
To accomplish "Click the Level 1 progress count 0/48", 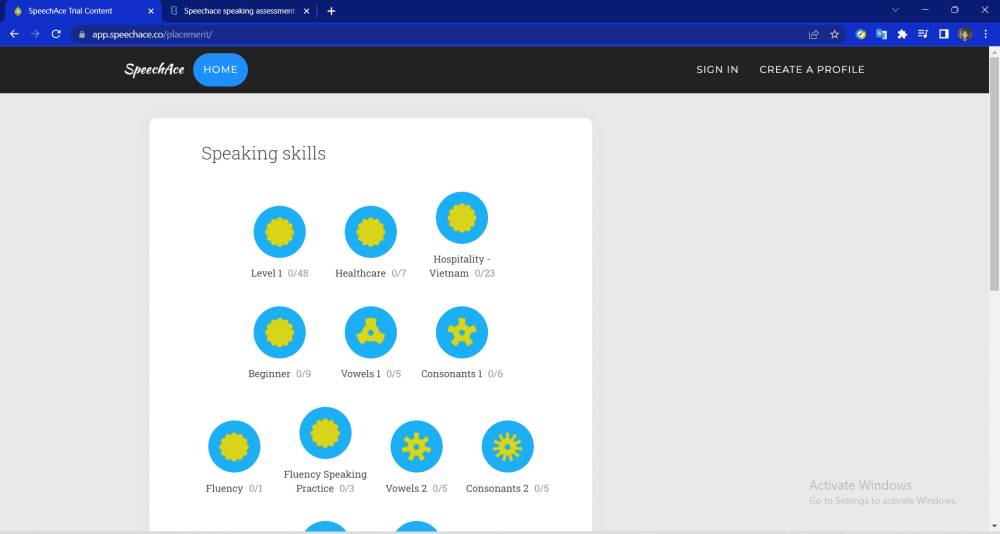I will coord(298,273).
